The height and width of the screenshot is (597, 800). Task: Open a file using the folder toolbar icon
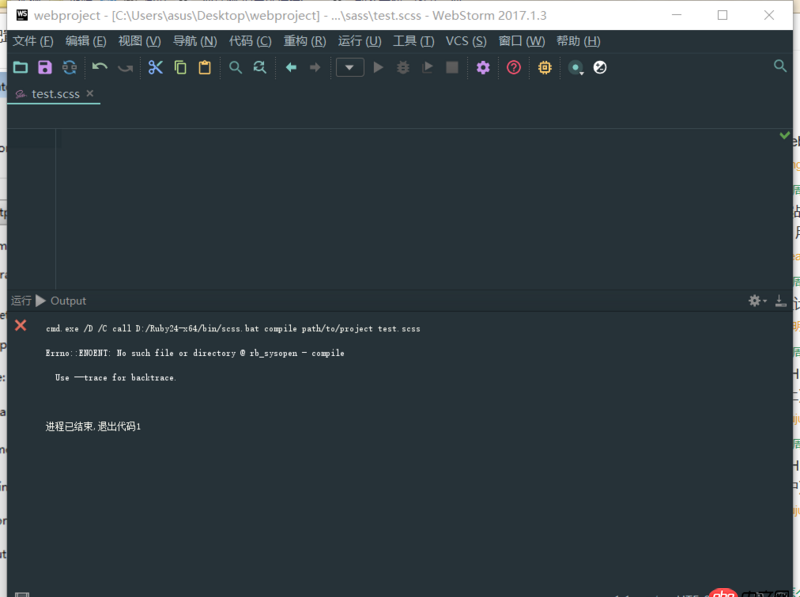point(20,67)
